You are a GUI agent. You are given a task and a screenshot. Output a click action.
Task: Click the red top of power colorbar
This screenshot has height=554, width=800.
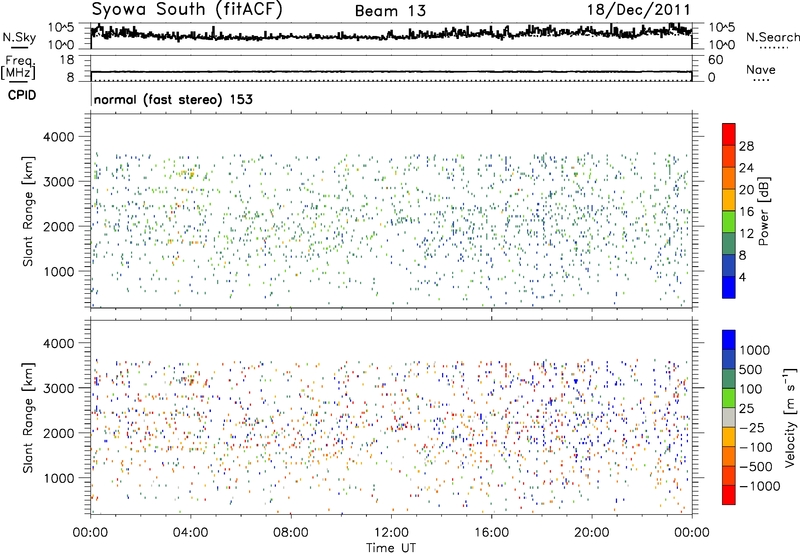(729, 134)
